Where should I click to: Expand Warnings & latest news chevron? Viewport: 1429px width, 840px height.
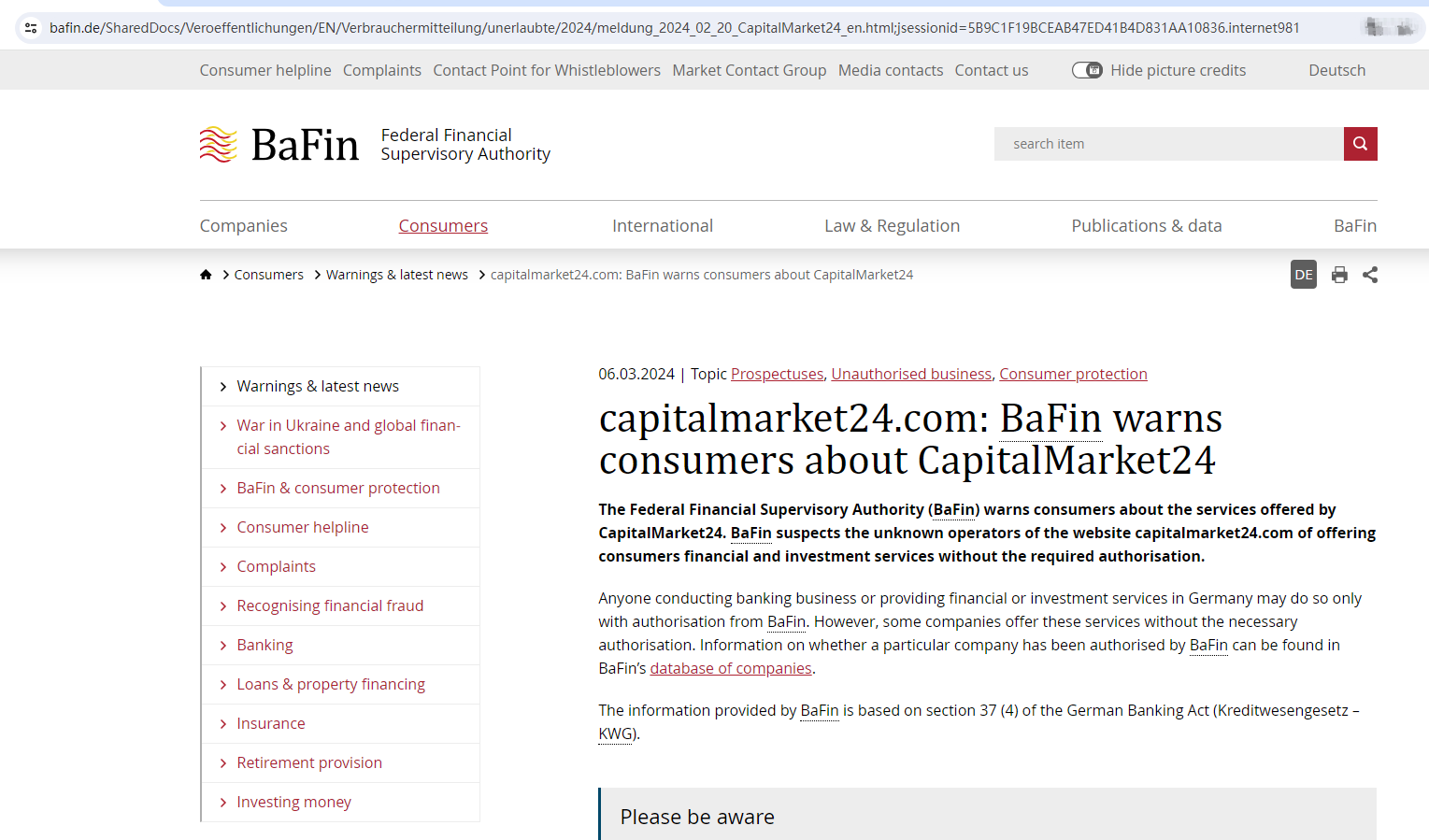(222, 387)
